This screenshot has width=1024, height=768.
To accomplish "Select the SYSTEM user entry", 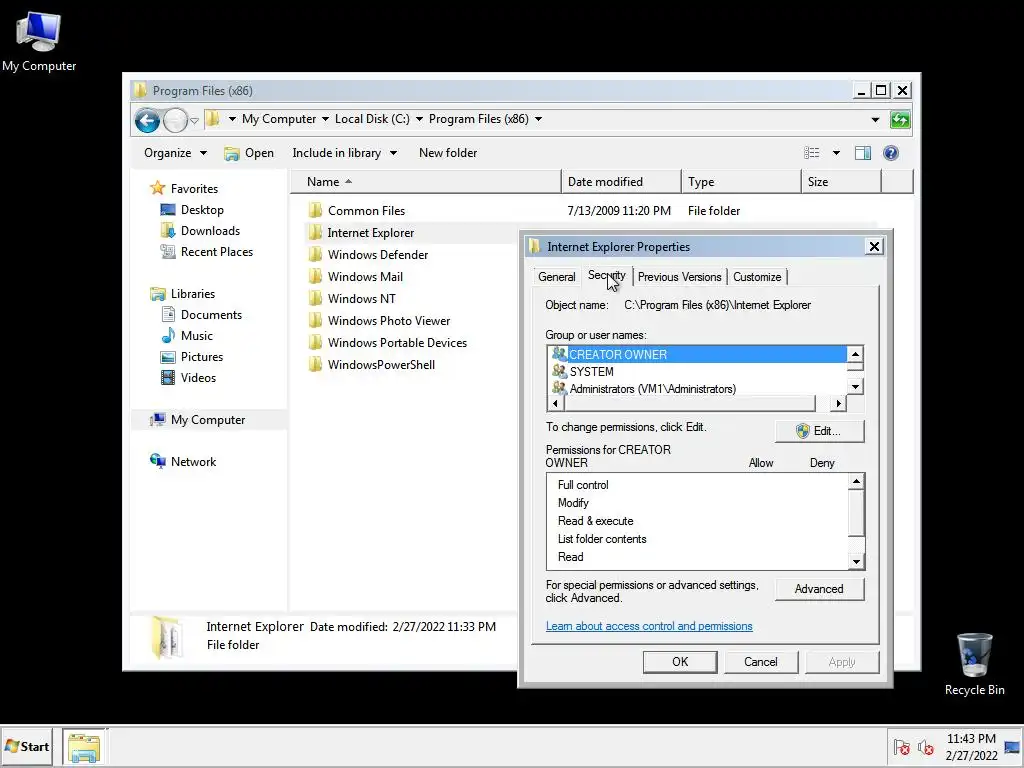I will (697, 372).
